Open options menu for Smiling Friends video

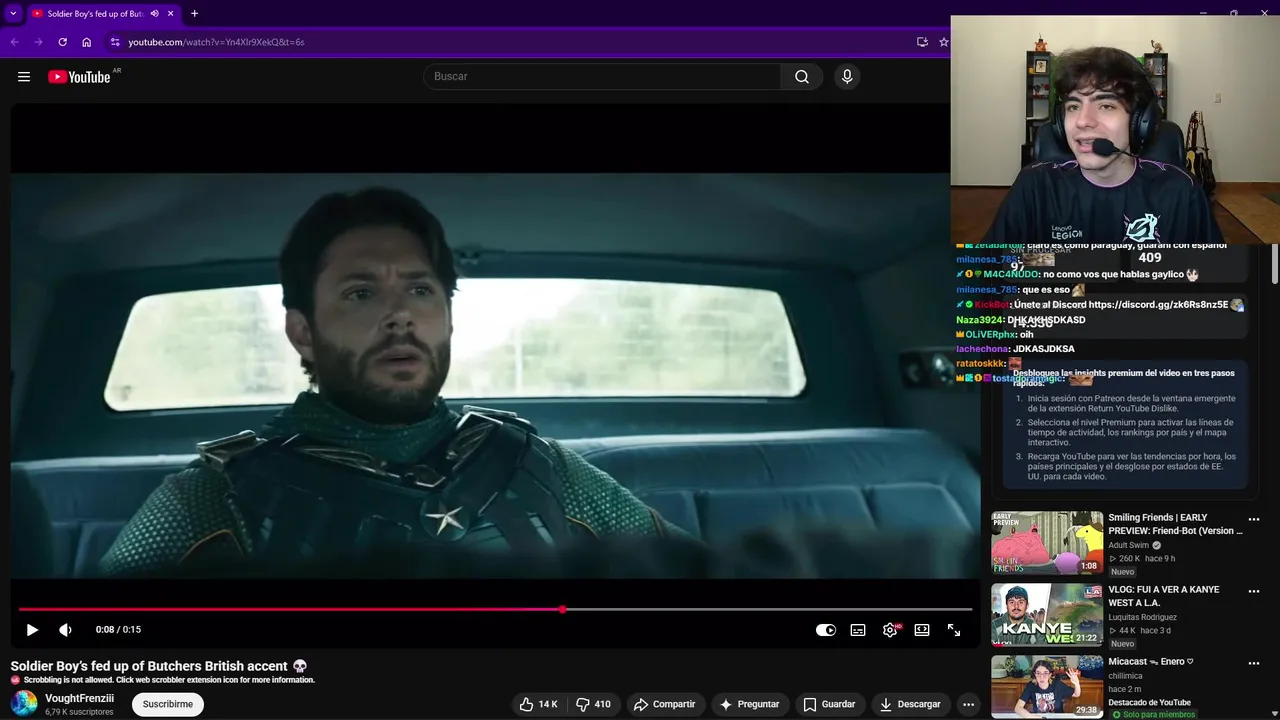coord(1254,519)
